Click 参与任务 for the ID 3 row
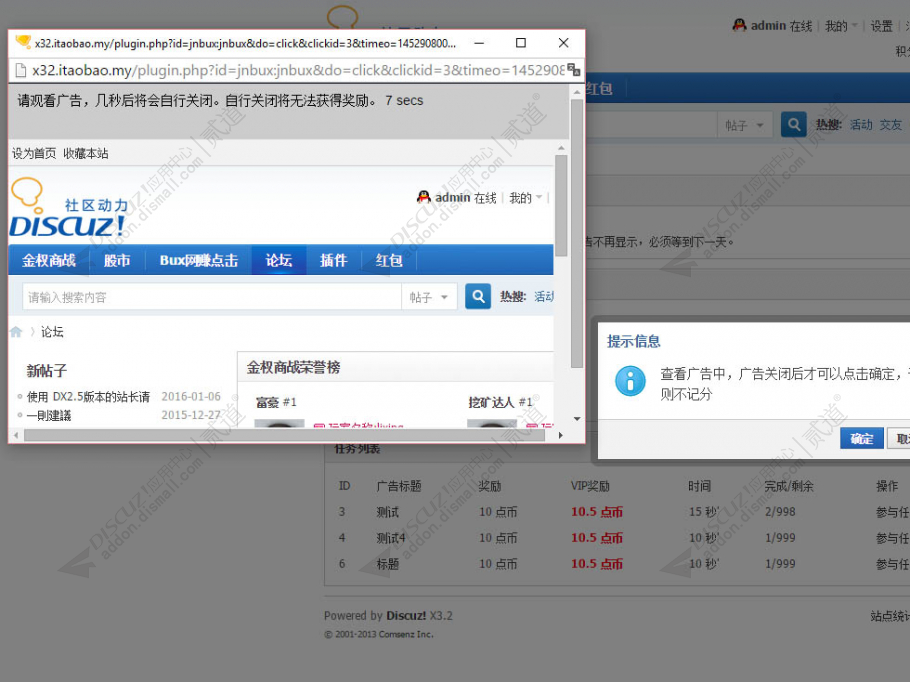The image size is (910, 682). click(893, 512)
